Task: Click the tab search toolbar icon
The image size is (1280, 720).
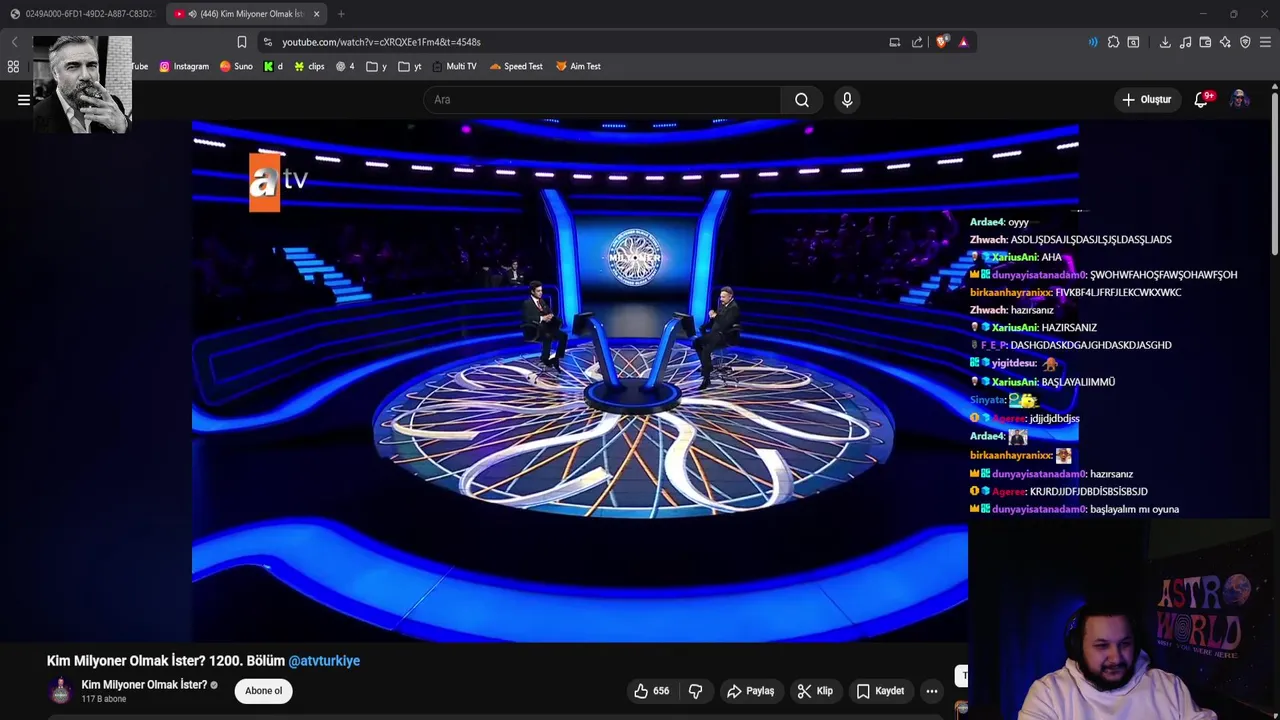Action: tap(1133, 42)
